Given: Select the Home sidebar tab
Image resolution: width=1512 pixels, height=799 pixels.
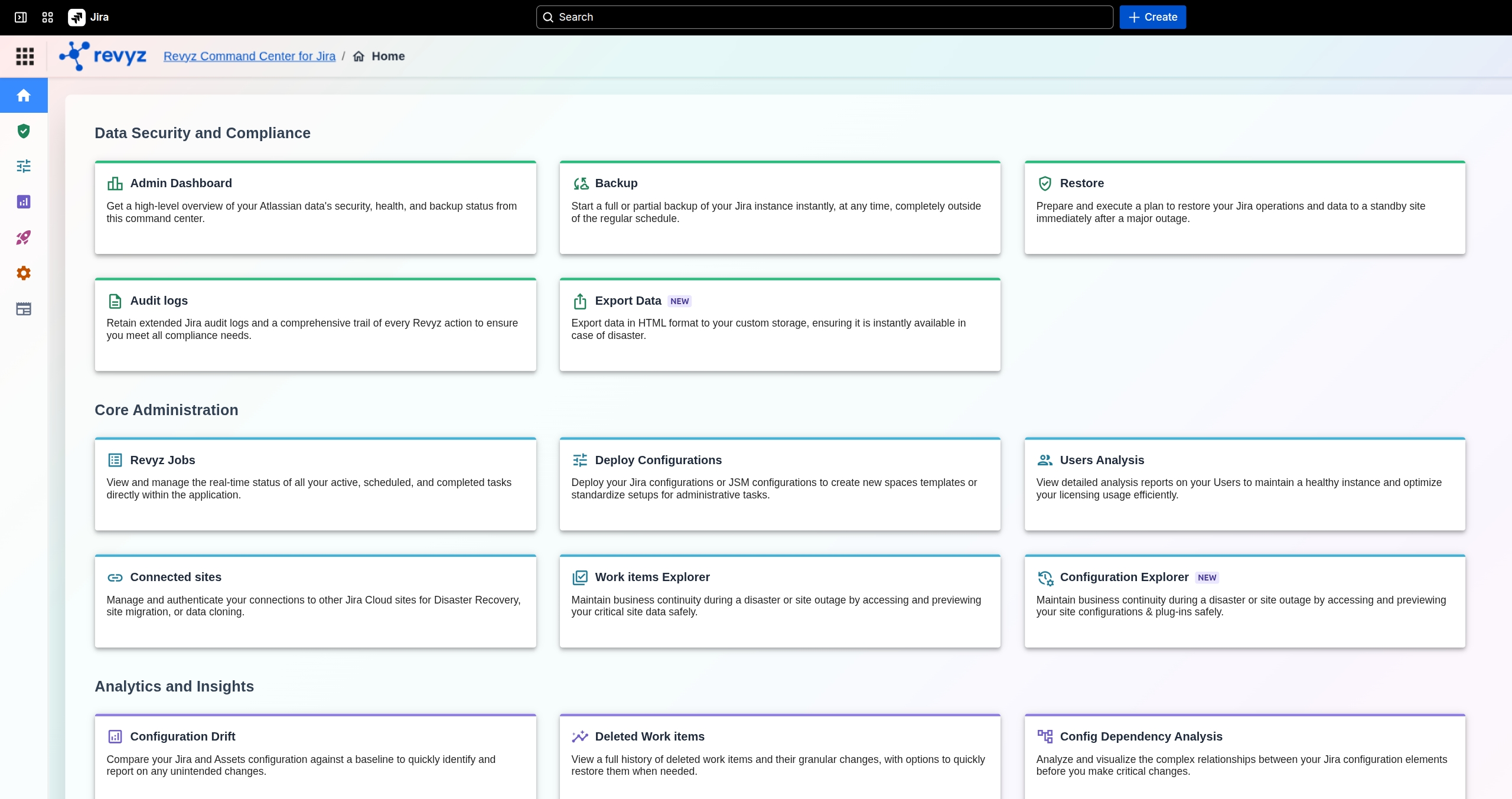Looking at the screenshot, I should pos(24,96).
